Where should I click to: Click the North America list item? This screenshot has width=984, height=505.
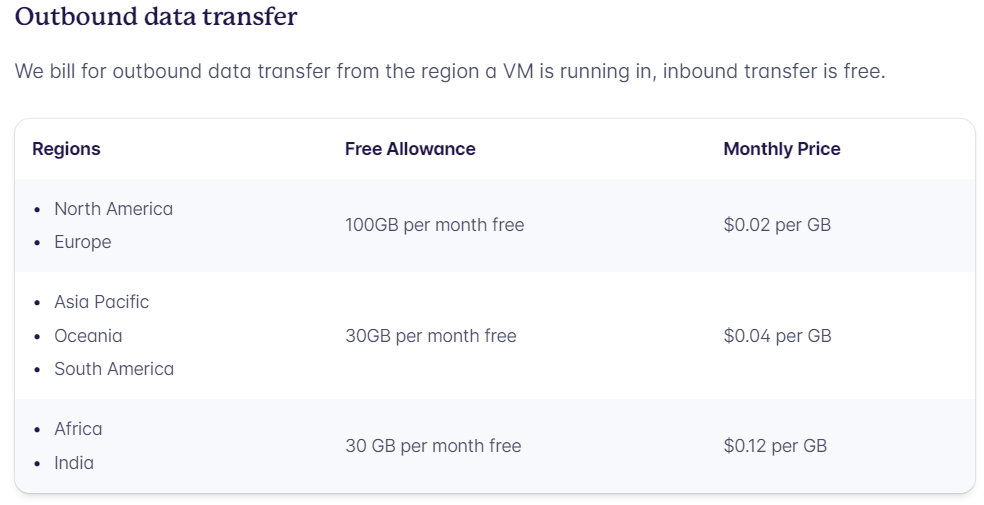pos(114,209)
